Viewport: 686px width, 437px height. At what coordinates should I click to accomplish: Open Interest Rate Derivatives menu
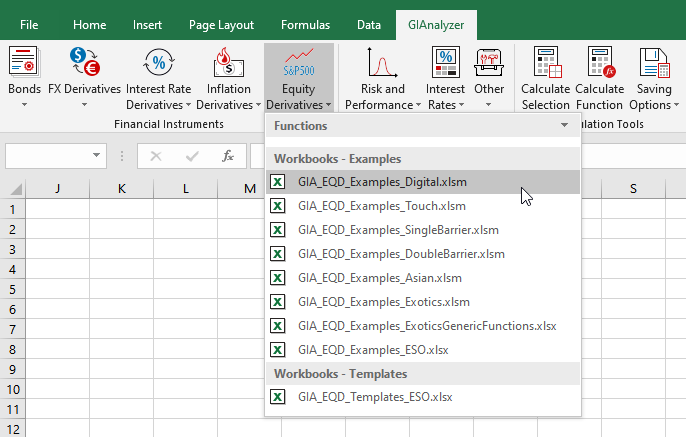click(158, 77)
